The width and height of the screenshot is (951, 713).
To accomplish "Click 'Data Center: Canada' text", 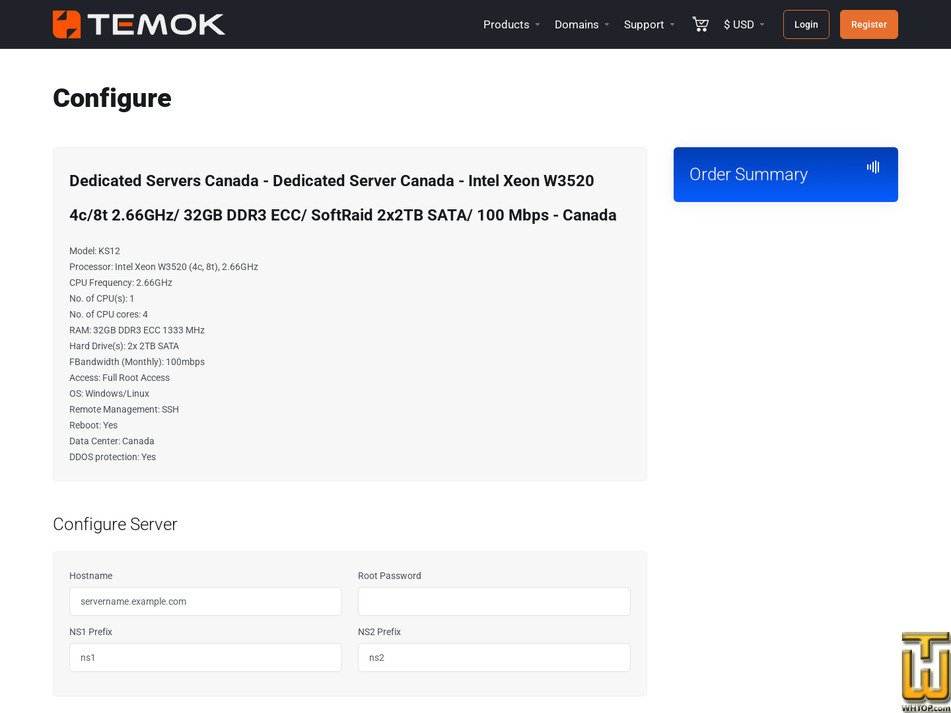I will click(112, 441).
